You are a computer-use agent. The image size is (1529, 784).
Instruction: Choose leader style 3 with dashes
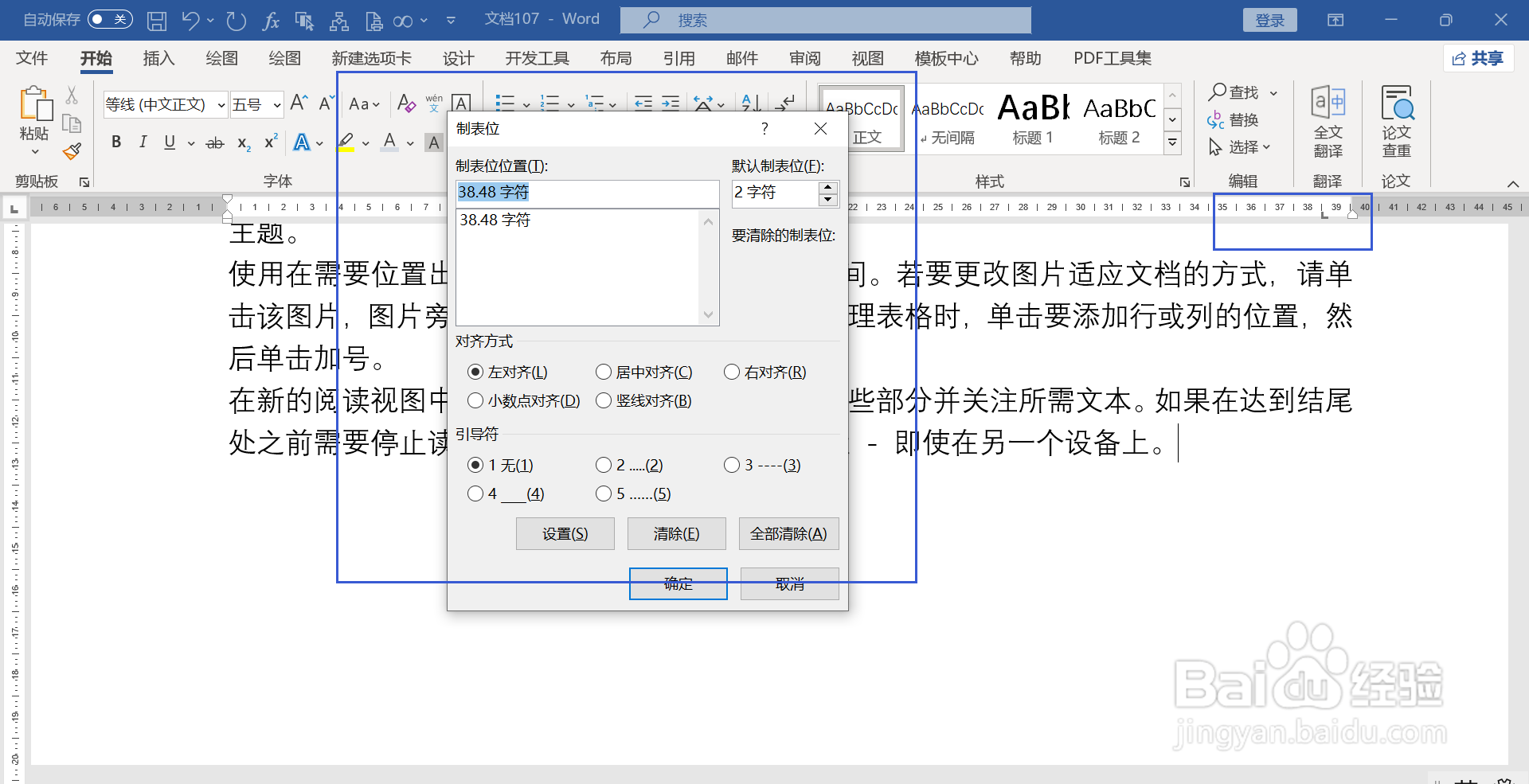tap(733, 465)
